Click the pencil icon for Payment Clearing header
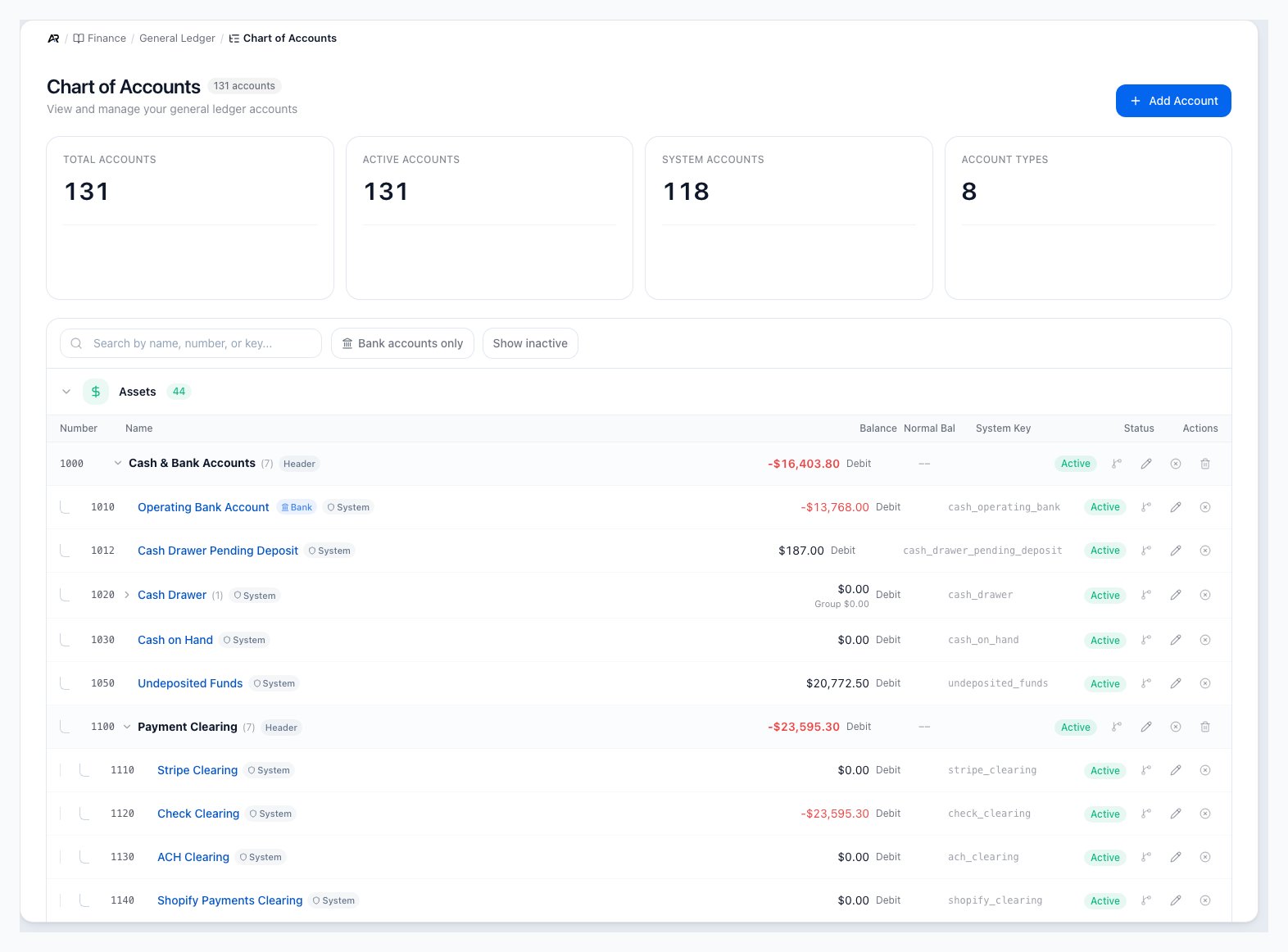The image size is (1288, 952). [x=1146, y=727]
